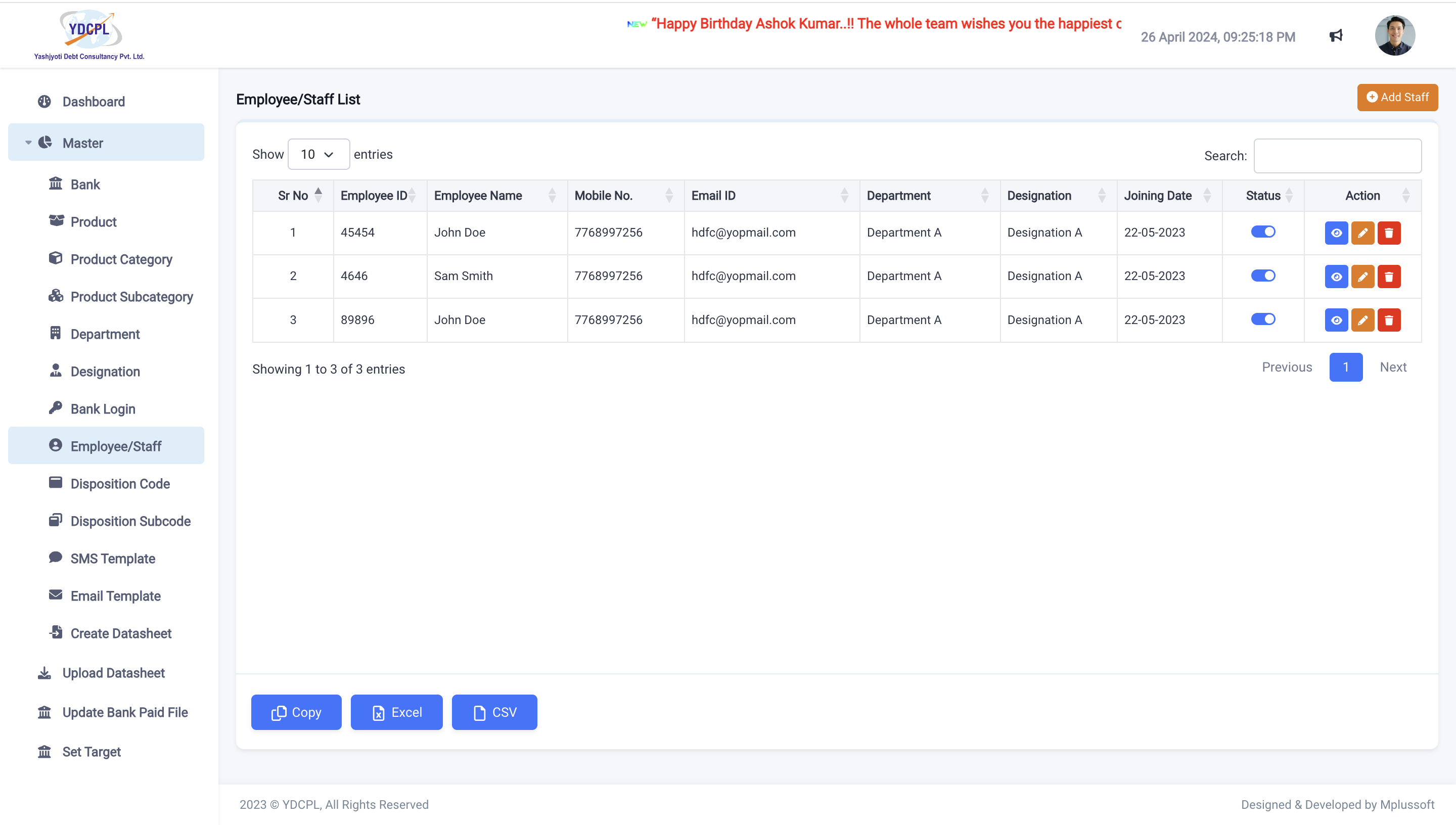Click the view/eye icon for John Doe row 1

point(1336,233)
